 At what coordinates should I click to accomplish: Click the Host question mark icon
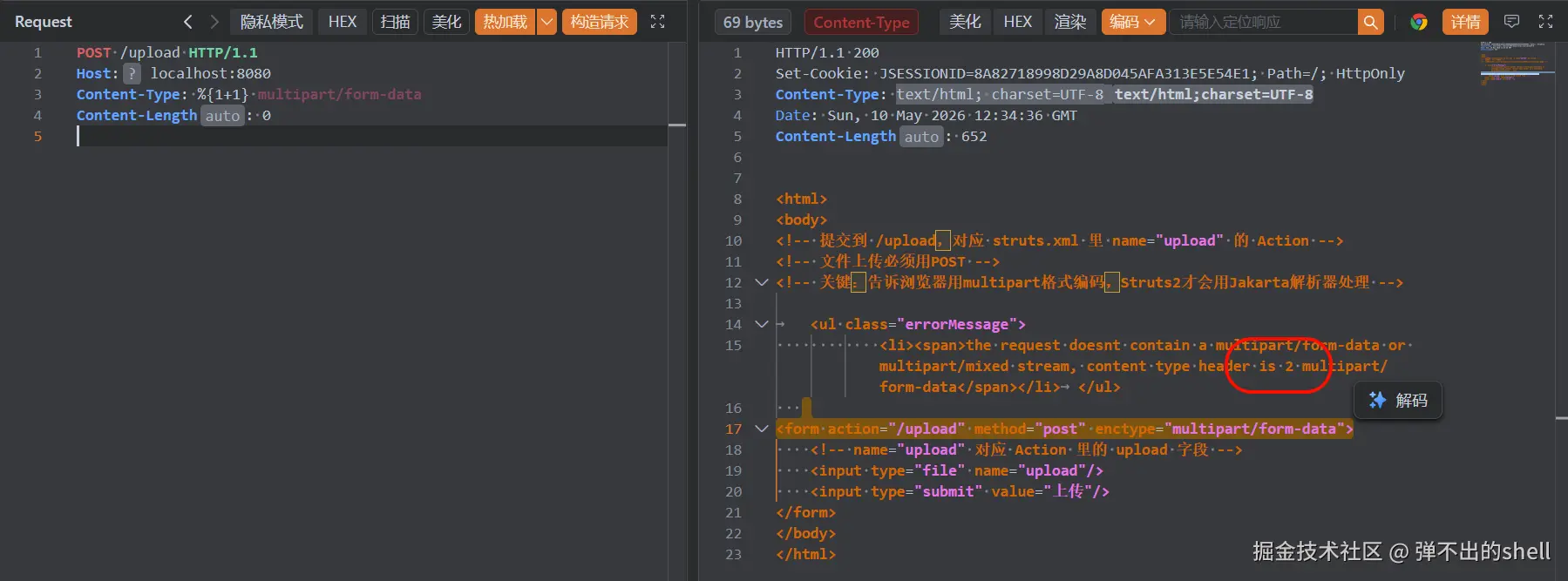(x=132, y=74)
